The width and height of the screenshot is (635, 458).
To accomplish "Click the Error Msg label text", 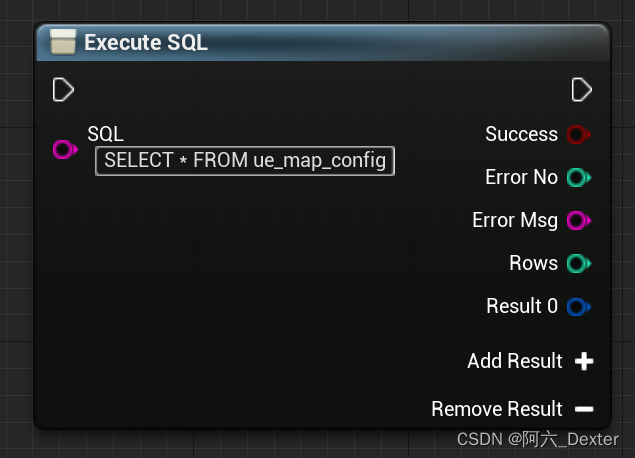I will (514, 220).
